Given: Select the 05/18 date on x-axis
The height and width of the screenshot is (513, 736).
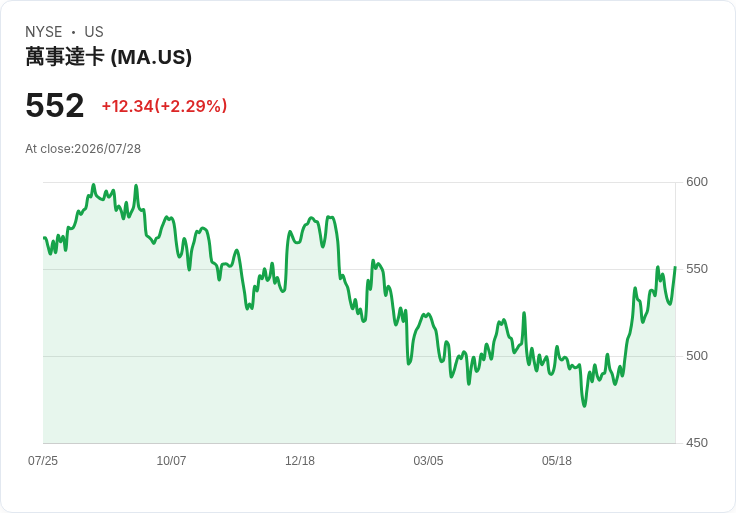Looking at the screenshot, I should (x=557, y=461).
